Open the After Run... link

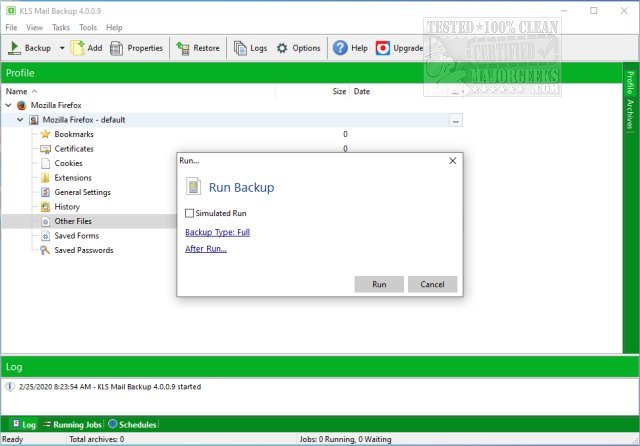pyautogui.click(x=206, y=249)
